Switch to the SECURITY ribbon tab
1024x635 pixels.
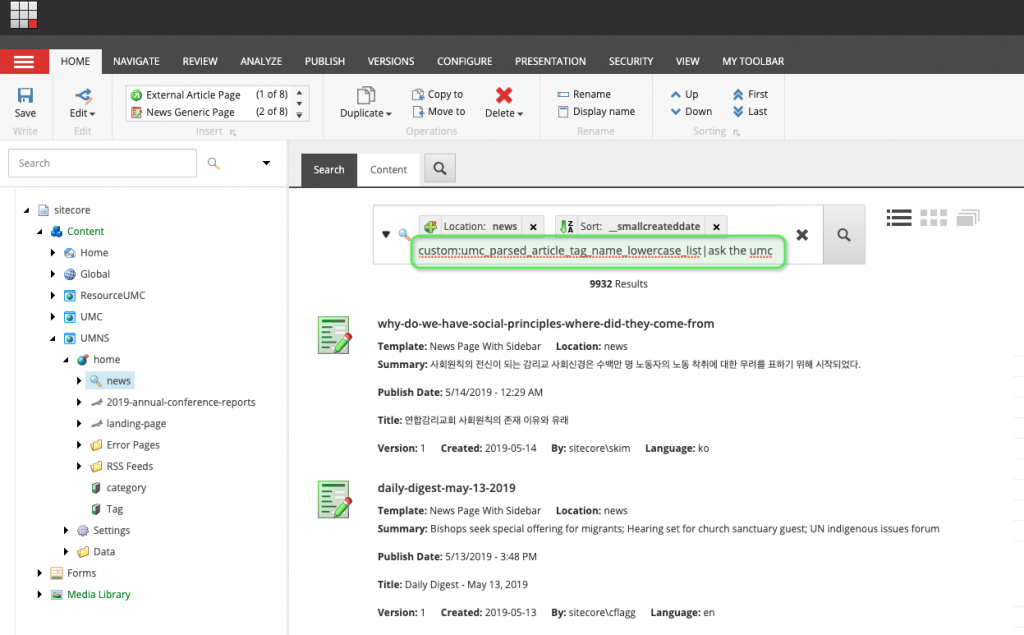[631, 61]
